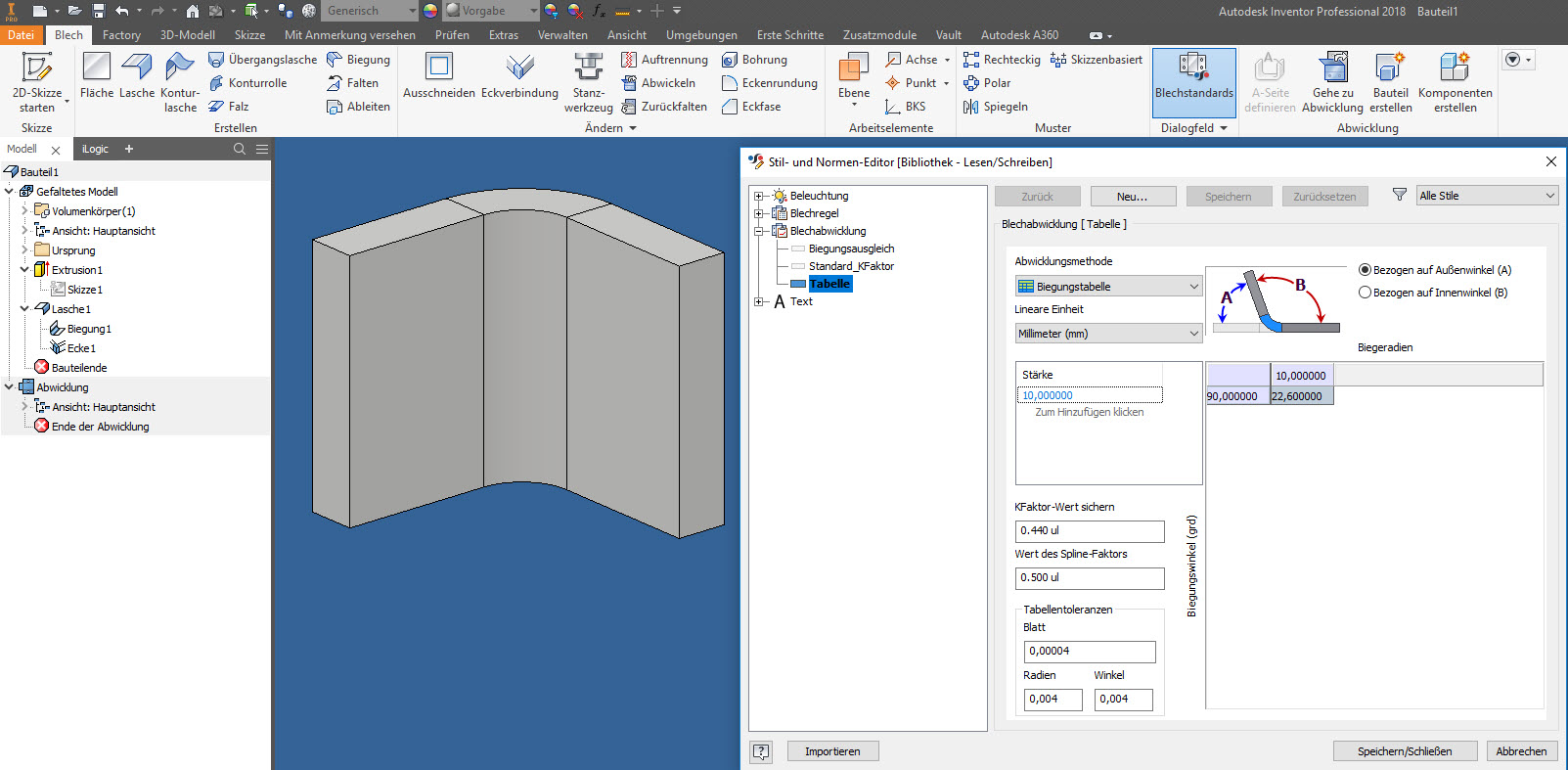Click the Bohrung hole tool
The image size is (1568, 770).
click(754, 60)
